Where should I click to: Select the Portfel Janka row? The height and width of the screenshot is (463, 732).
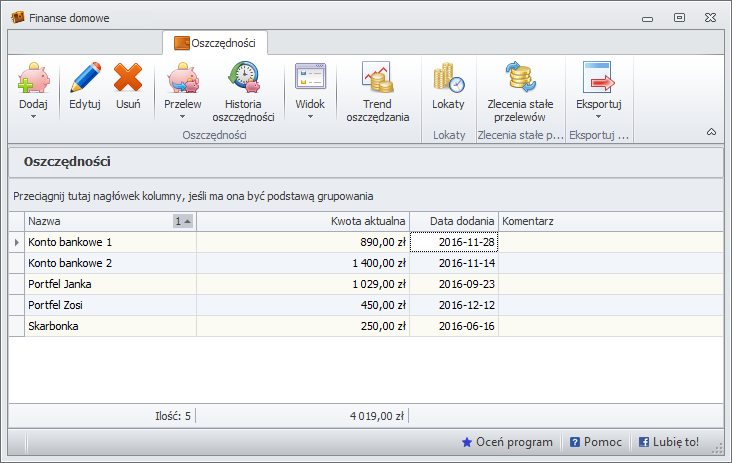(x=100, y=284)
